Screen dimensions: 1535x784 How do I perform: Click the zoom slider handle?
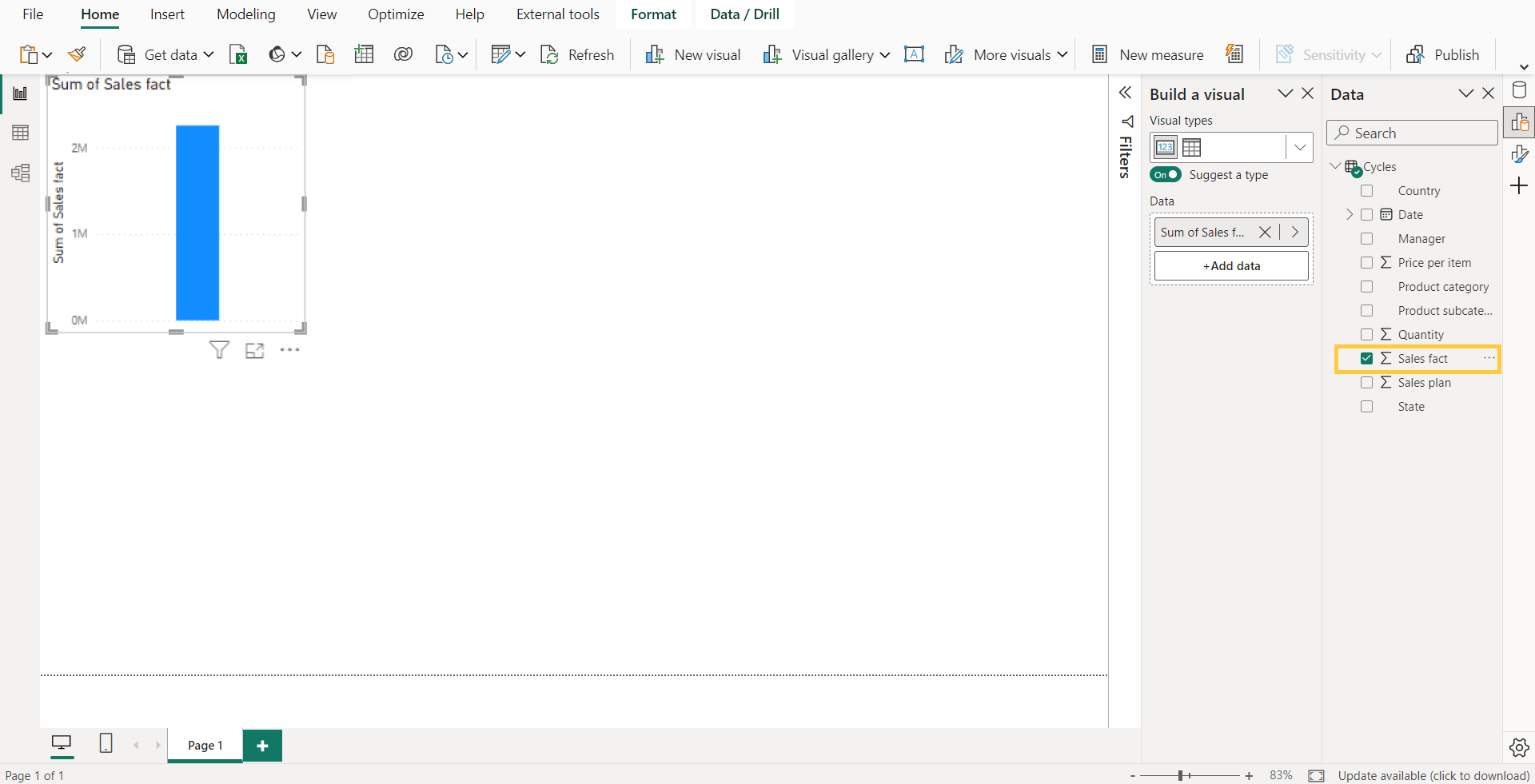pyautogui.click(x=1181, y=775)
